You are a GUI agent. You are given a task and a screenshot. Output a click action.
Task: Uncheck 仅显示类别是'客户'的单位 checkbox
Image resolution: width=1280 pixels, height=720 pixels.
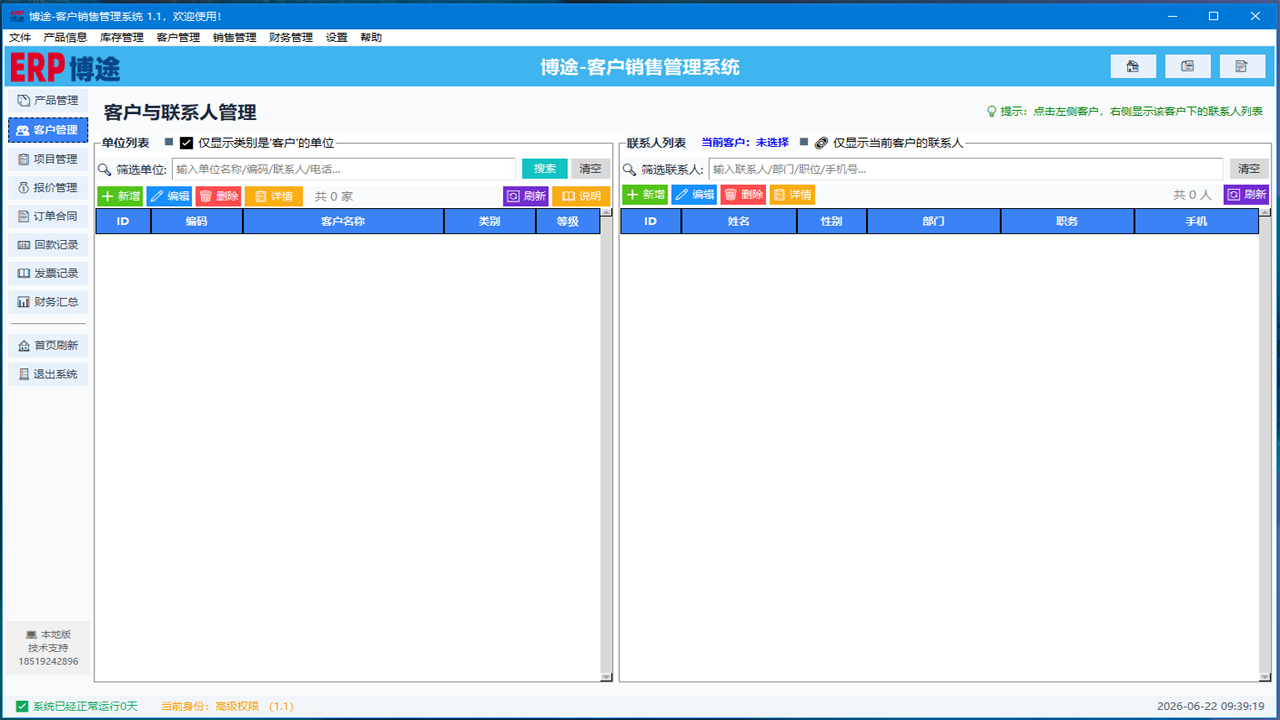point(186,143)
